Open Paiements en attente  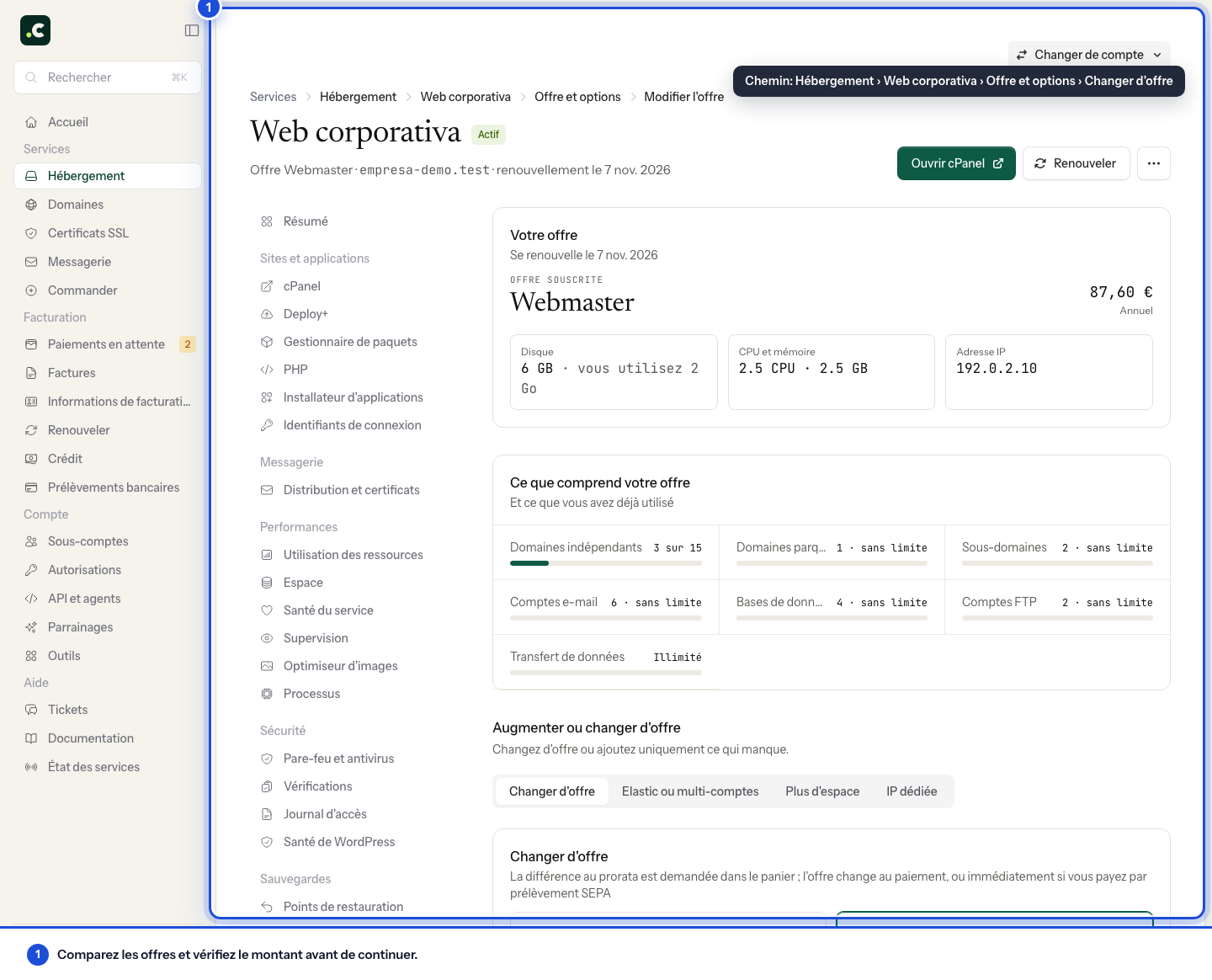pyautogui.click(x=108, y=344)
